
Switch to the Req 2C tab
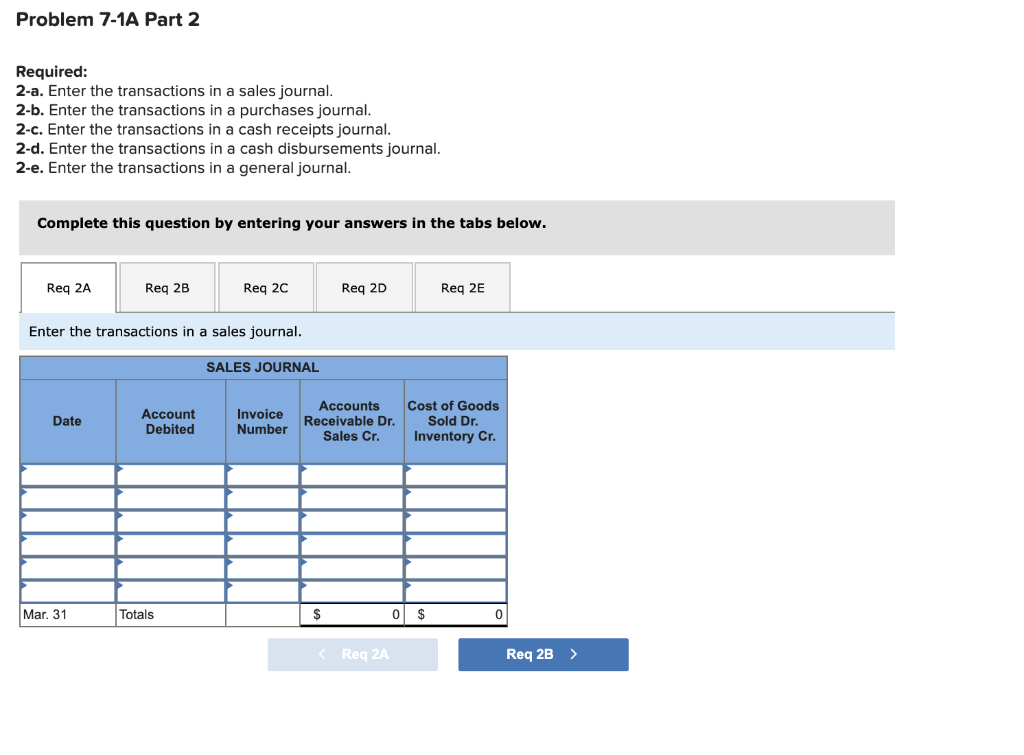(264, 287)
